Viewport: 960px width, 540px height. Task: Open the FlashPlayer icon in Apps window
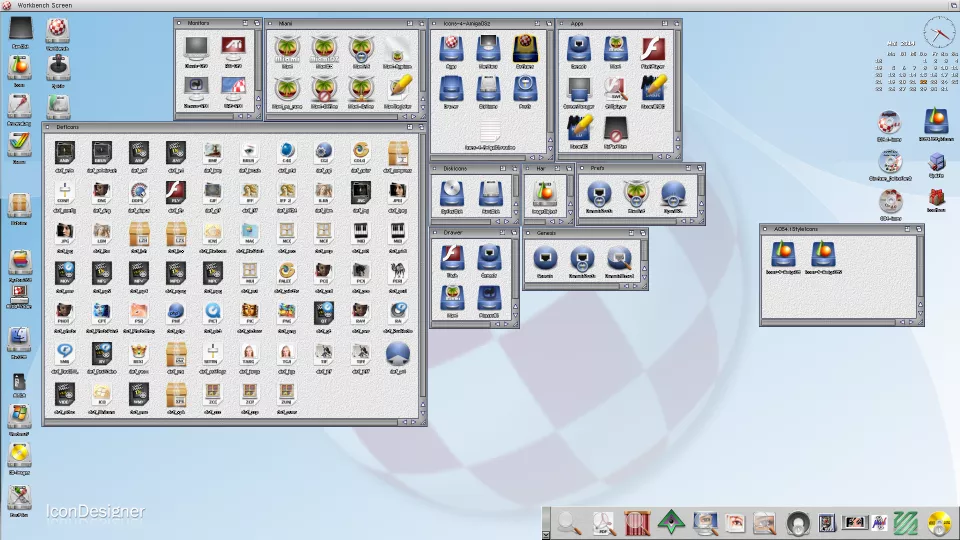[653, 49]
